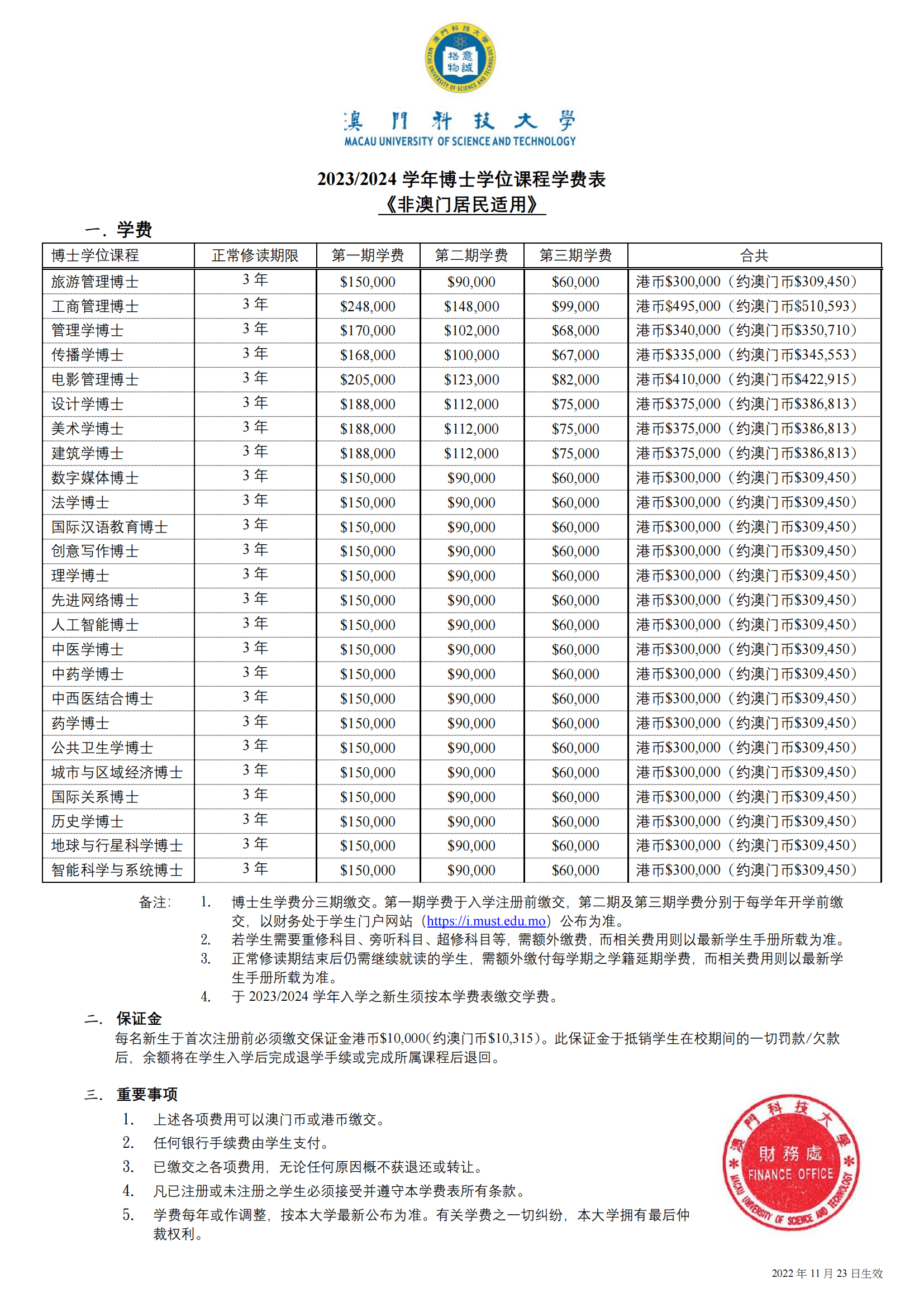Select the row label 设计学博士
Viewport: 924px width, 1307px height.
point(88,404)
